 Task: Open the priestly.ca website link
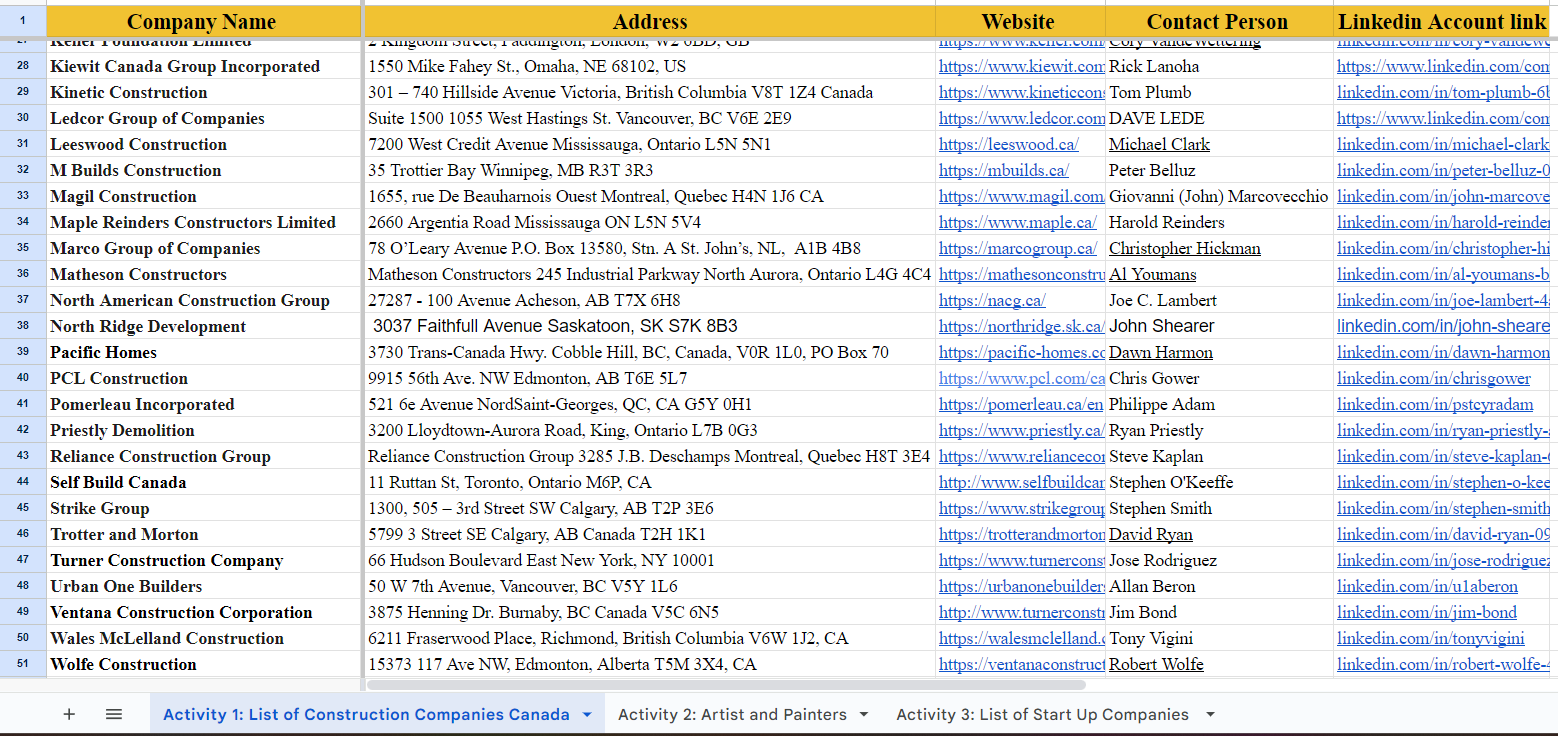1021,431
